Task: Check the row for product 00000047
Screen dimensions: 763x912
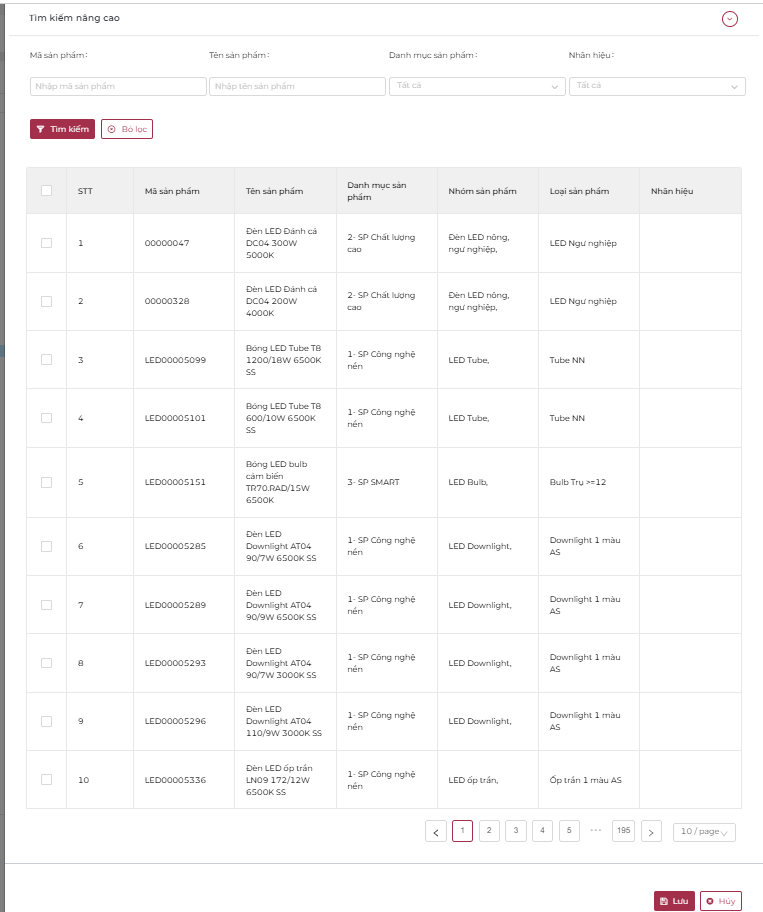Action: 47,243
